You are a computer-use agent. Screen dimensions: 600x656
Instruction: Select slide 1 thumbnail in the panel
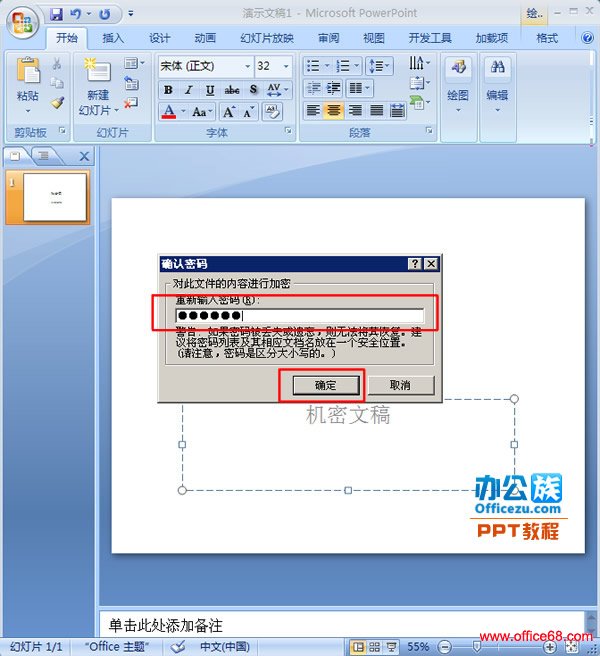(55, 197)
